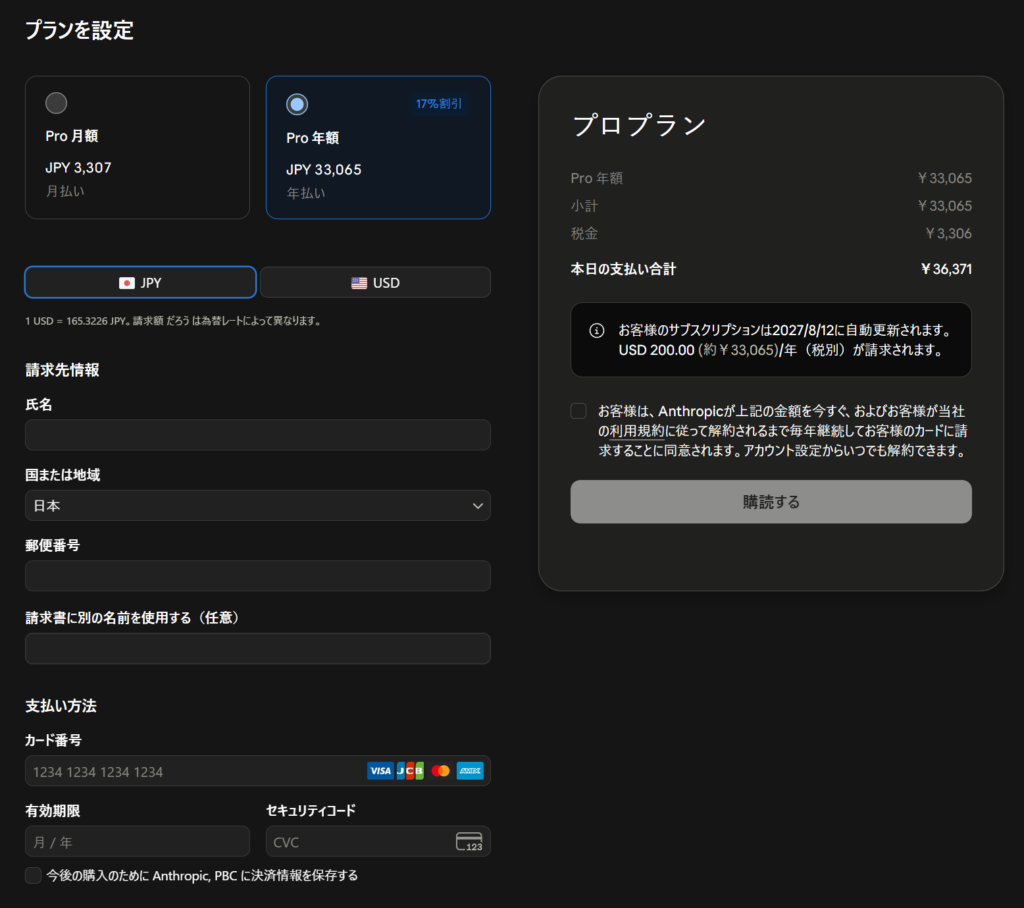Focus the カード番号 card number field
The height and width of the screenshot is (908, 1024).
[x=258, y=771]
